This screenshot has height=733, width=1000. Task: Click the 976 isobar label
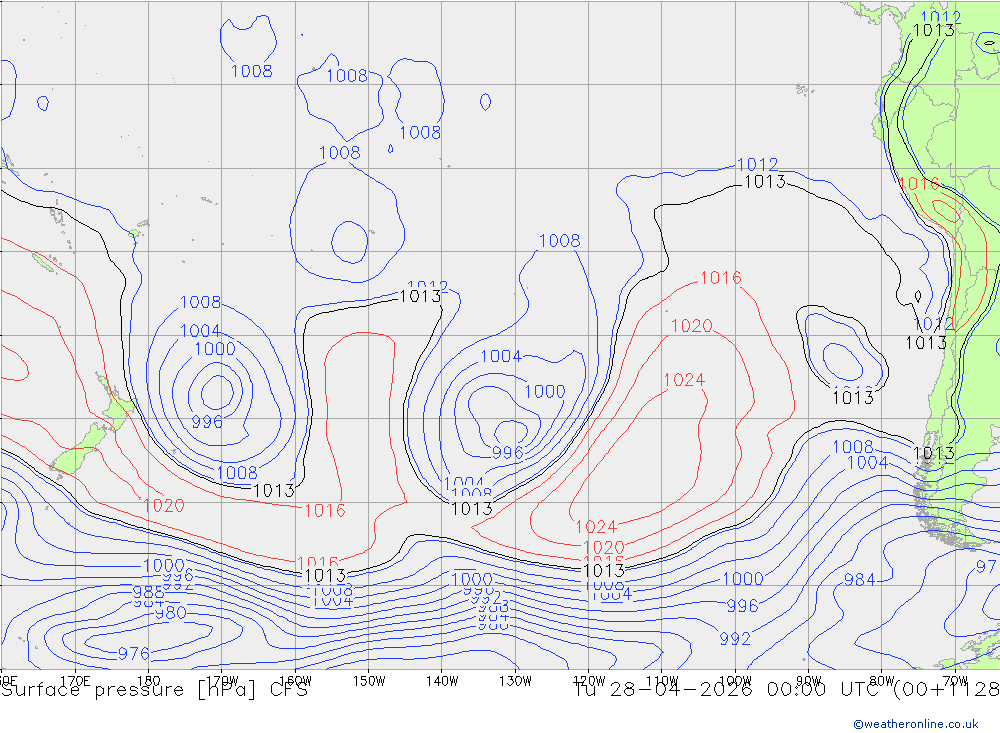pyautogui.click(x=134, y=653)
